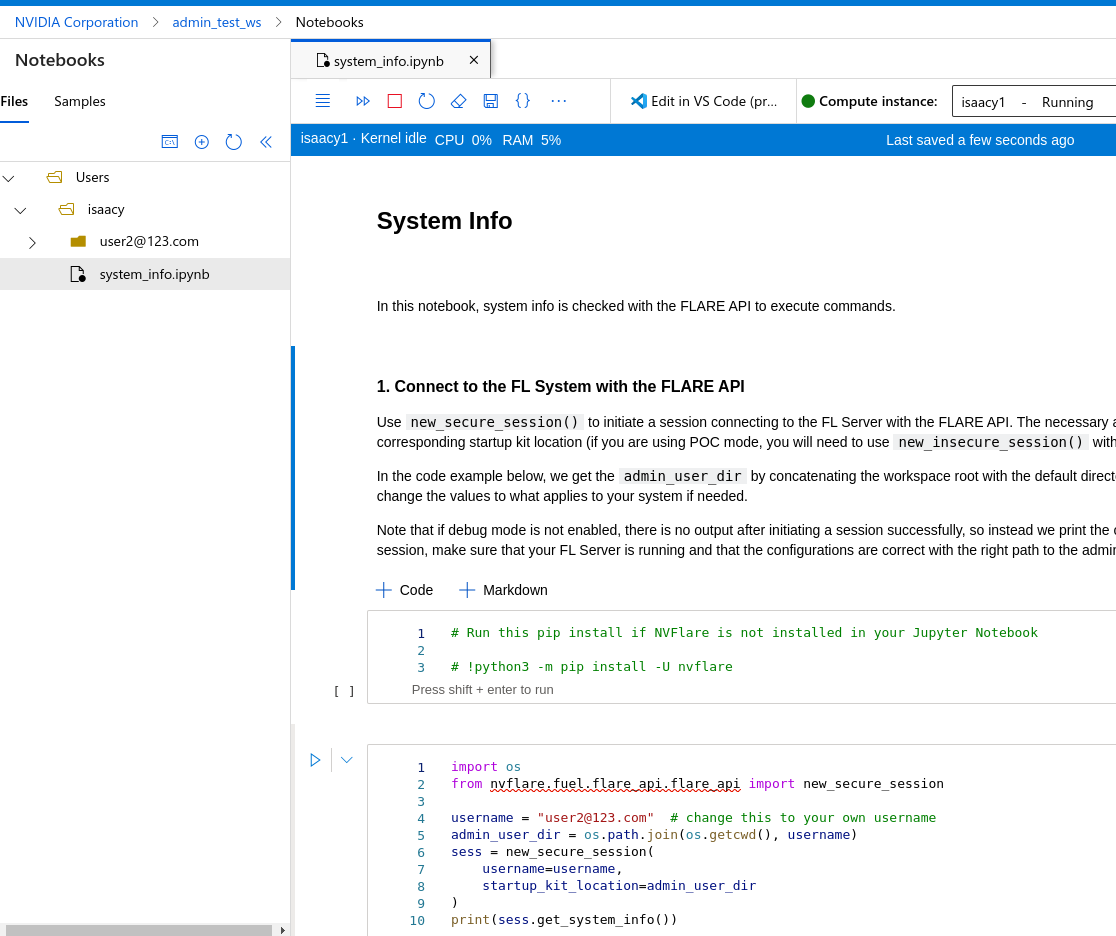Image resolution: width=1116 pixels, height=936 pixels.
Task: Click inside the new_secure_session code cell
Action: click(x=744, y=843)
